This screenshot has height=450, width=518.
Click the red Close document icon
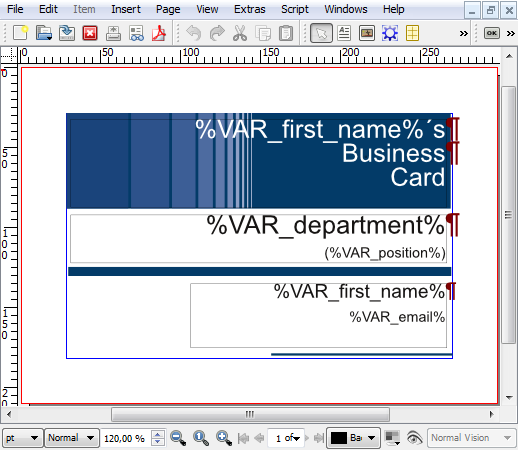point(90,33)
